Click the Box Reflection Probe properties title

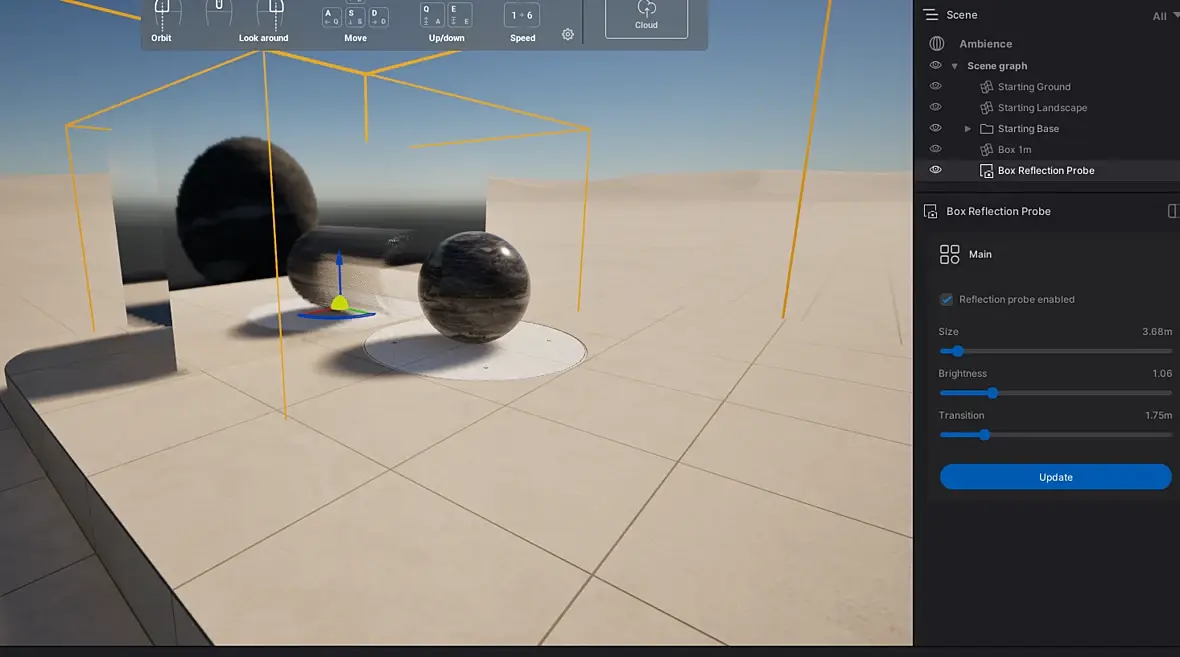point(998,211)
